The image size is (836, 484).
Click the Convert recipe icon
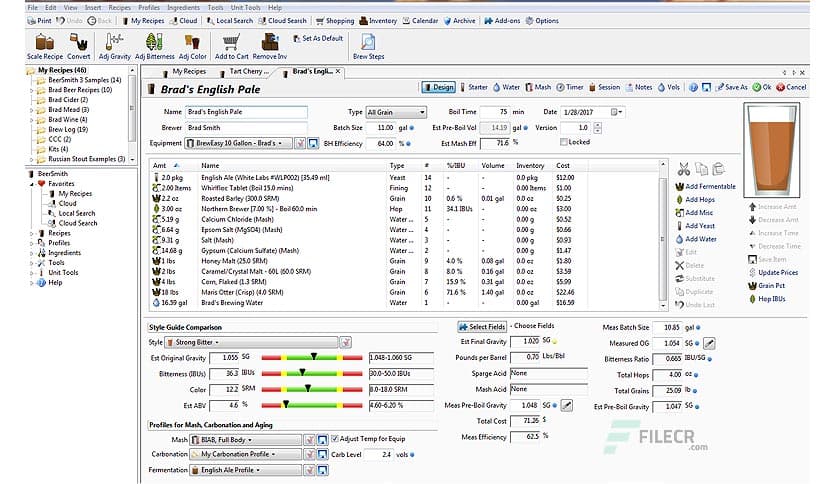click(78, 46)
